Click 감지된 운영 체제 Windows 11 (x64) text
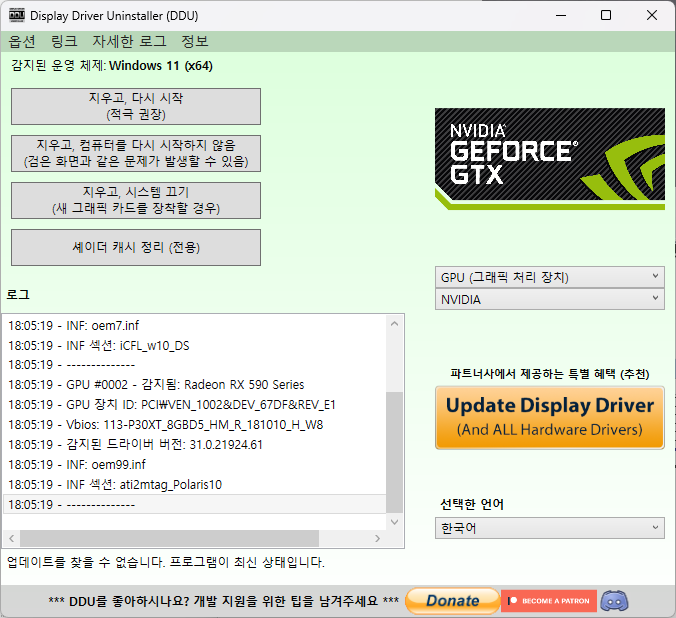The height and width of the screenshot is (618, 676). coord(112,66)
